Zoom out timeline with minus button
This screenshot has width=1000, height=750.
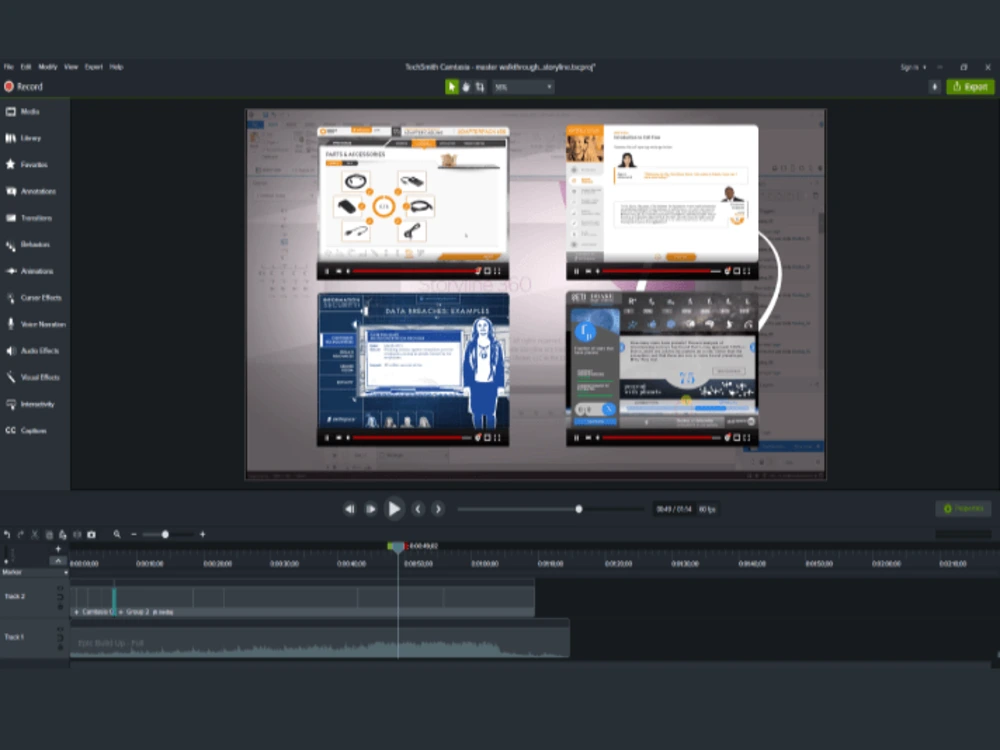134,534
